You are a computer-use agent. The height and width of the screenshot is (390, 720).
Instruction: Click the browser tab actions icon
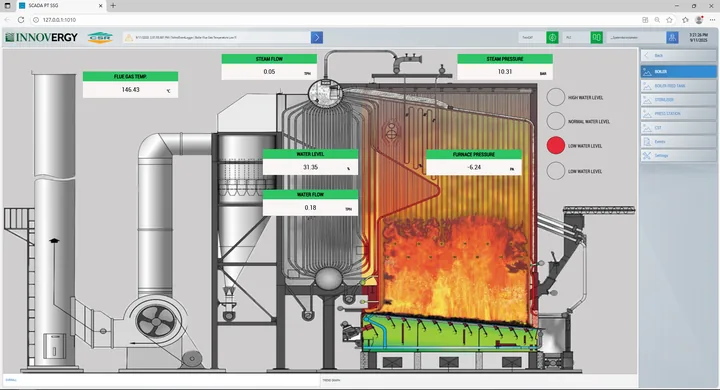click(7, 6)
